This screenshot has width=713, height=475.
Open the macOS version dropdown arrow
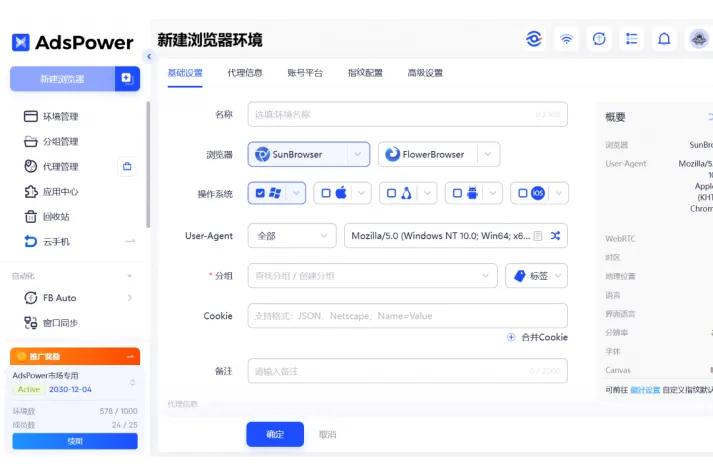tap(362, 193)
